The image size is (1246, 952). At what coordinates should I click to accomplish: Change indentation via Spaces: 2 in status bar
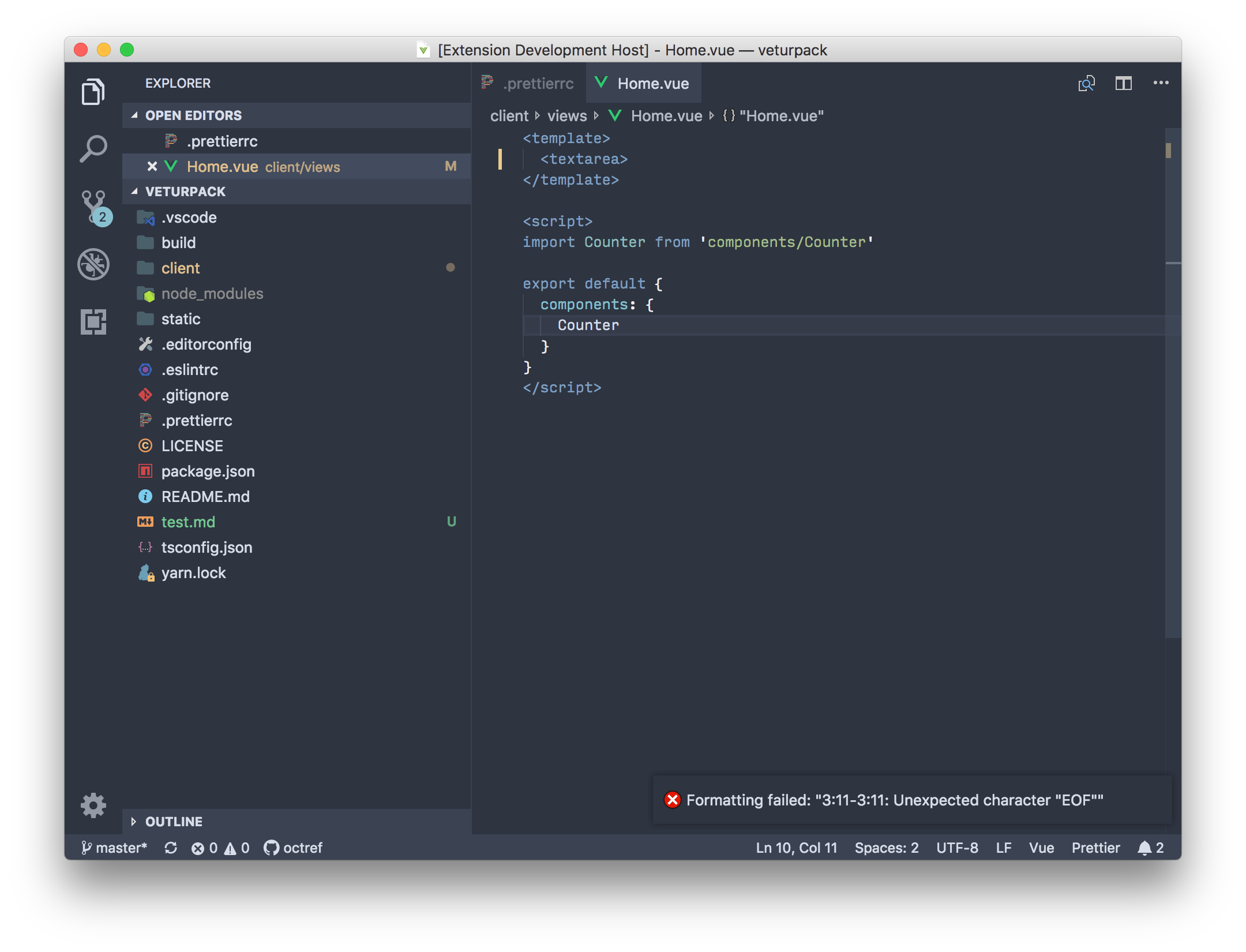[x=887, y=848]
